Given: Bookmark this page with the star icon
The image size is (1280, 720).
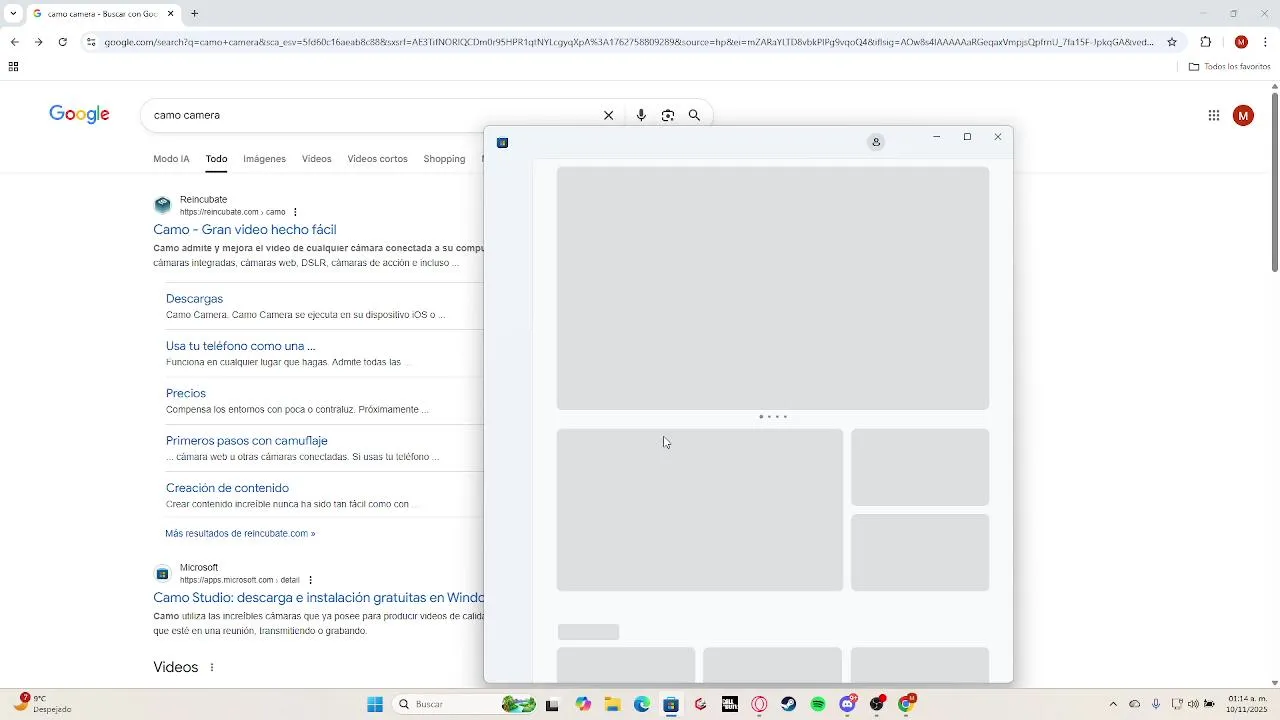Looking at the screenshot, I should (1172, 42).
